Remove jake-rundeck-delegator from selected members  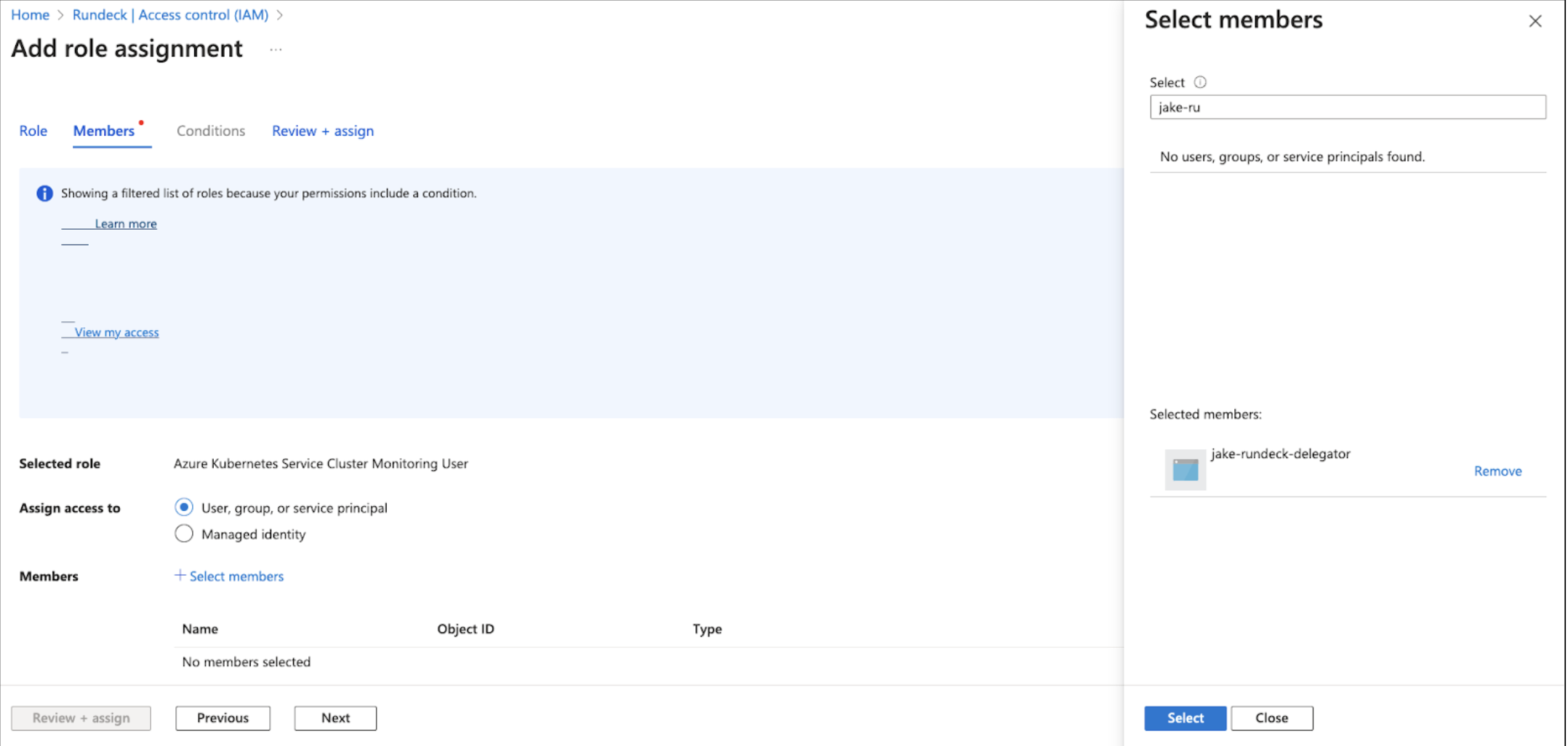1497,471
